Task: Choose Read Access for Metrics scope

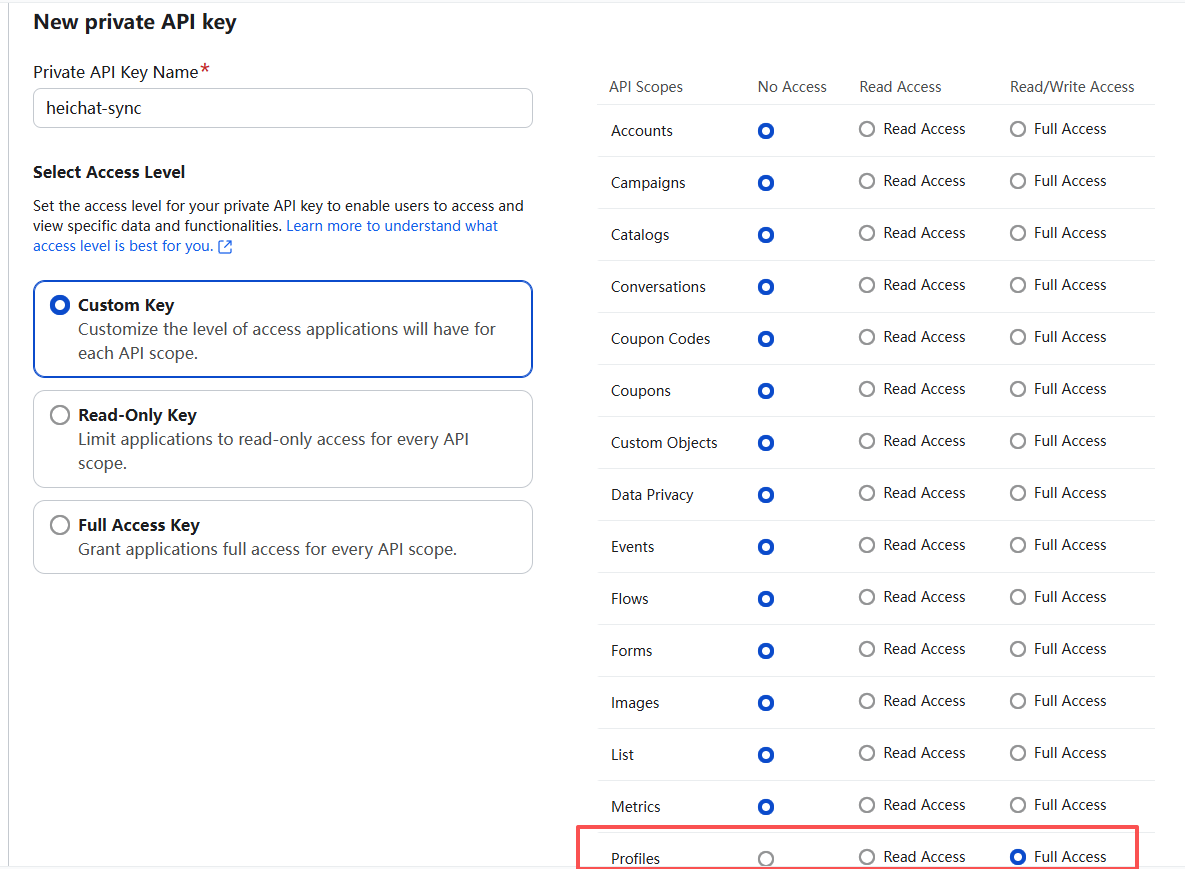Action: point(867,805)
